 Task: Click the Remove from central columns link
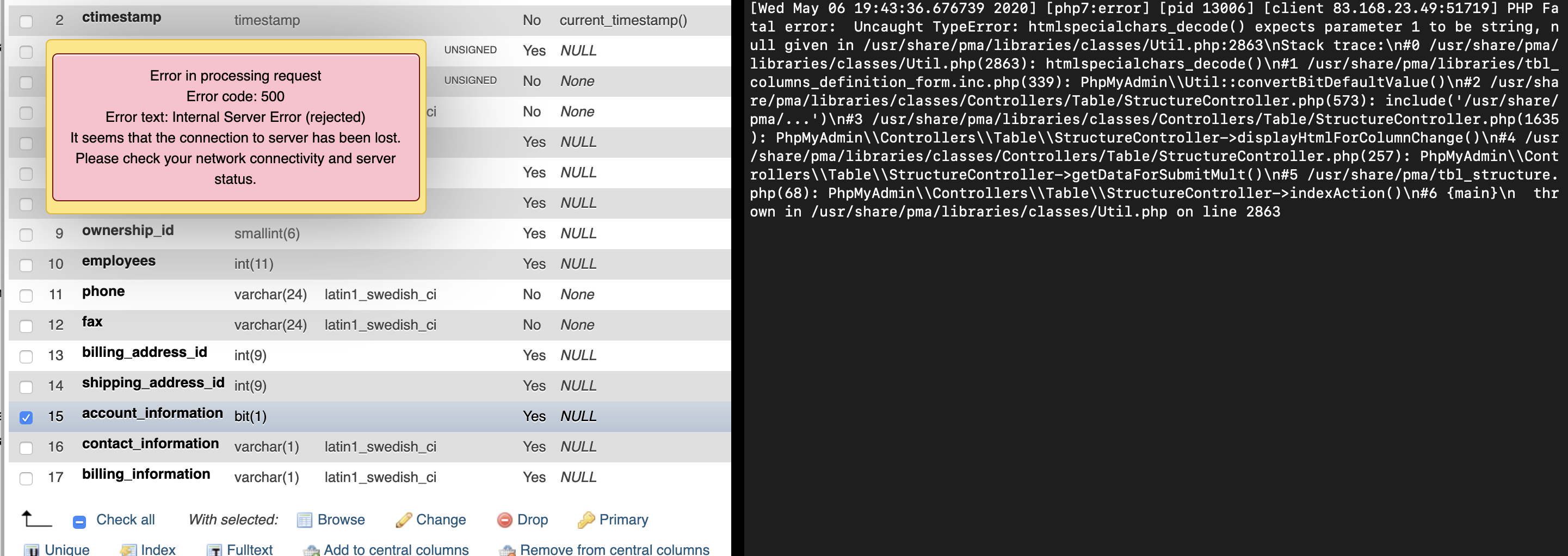click(x=615, y=549)
